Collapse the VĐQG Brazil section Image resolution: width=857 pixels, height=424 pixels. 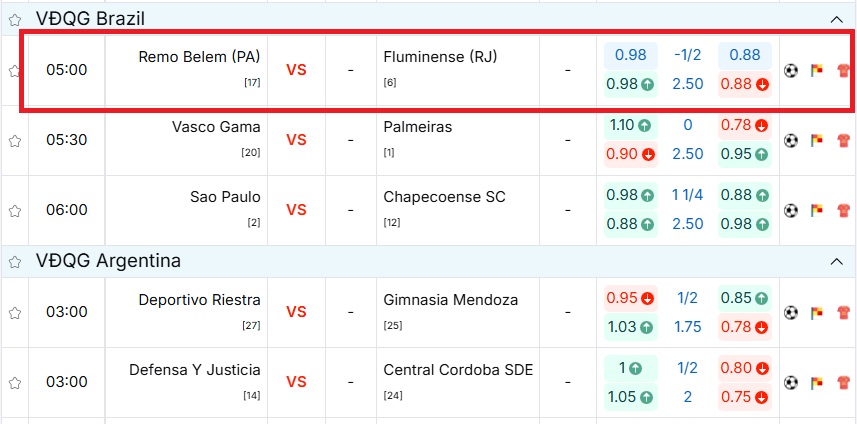coord(836,19)
